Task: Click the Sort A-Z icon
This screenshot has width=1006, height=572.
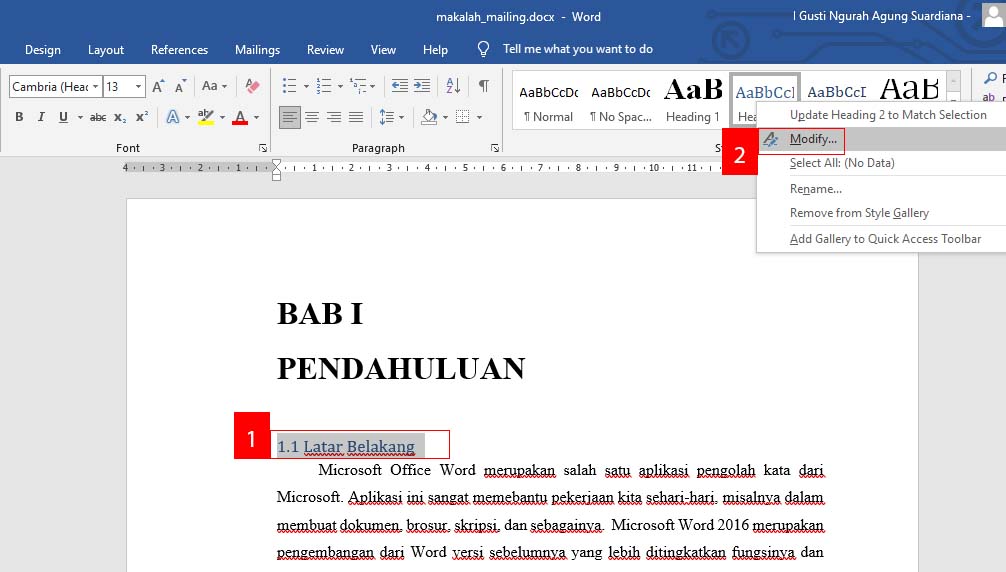Action: point(453,85)
